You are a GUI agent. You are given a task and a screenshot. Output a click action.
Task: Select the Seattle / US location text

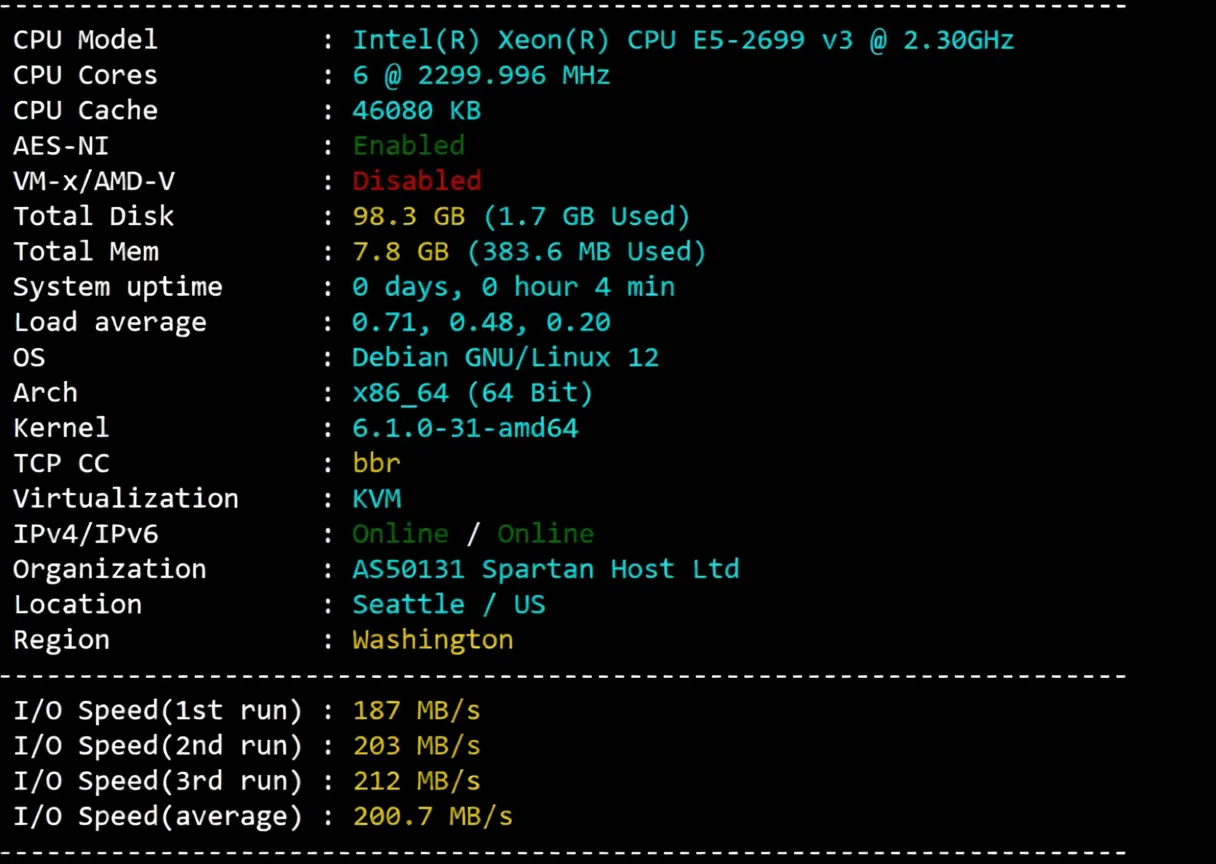(449, 604)
